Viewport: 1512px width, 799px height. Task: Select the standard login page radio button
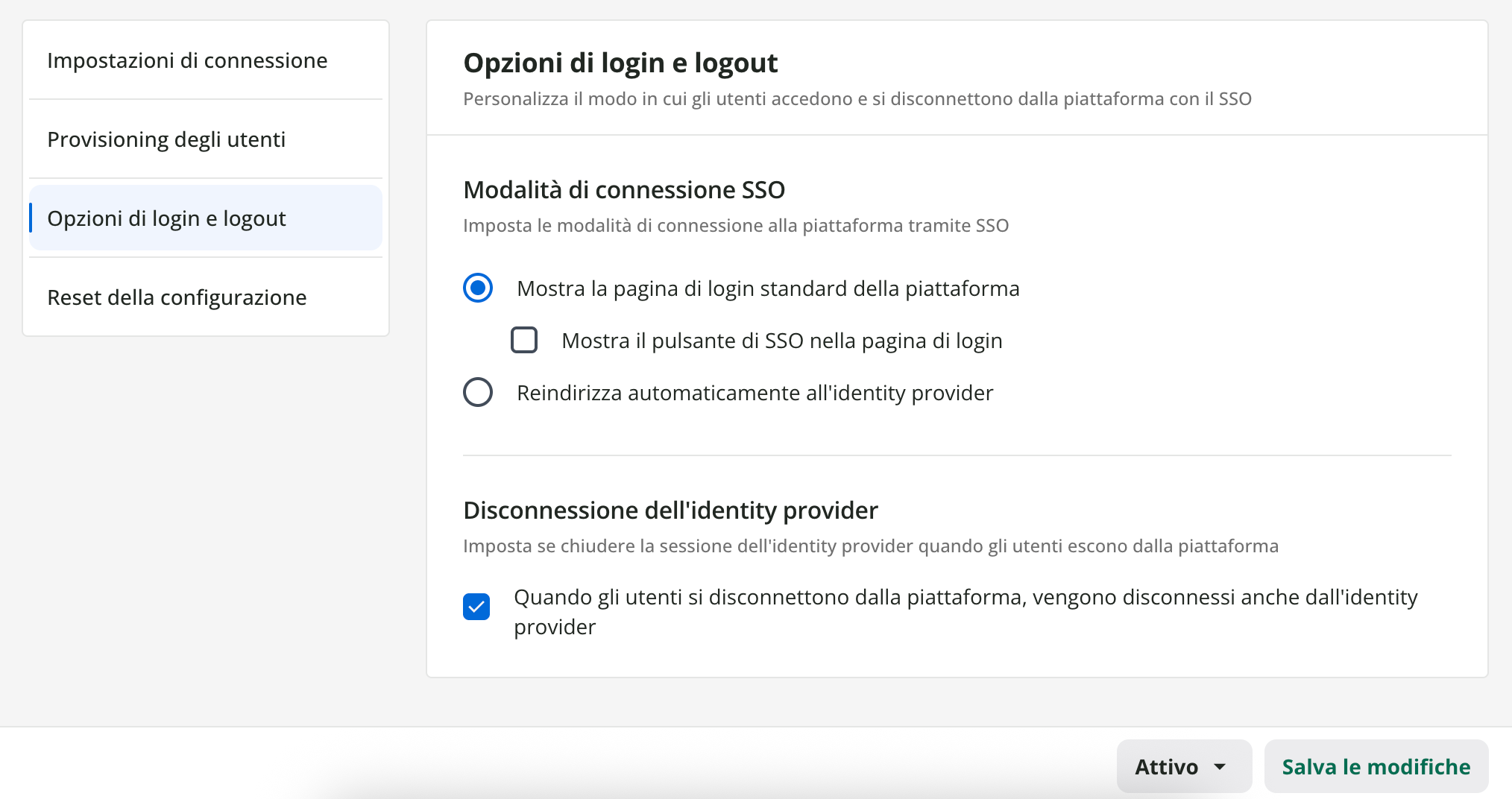coord(478,288)
